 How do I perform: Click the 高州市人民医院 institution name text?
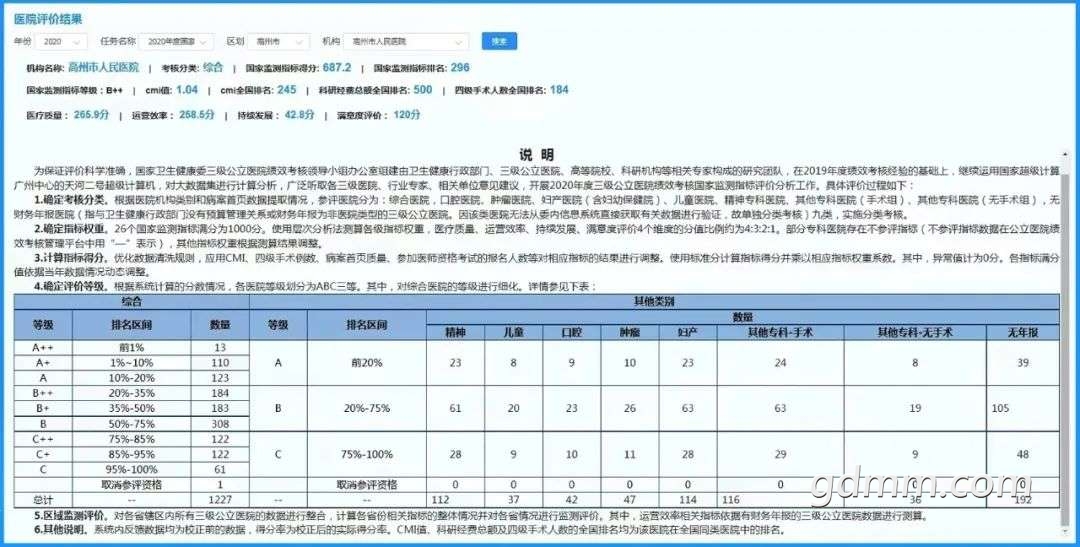coord(103,68)
